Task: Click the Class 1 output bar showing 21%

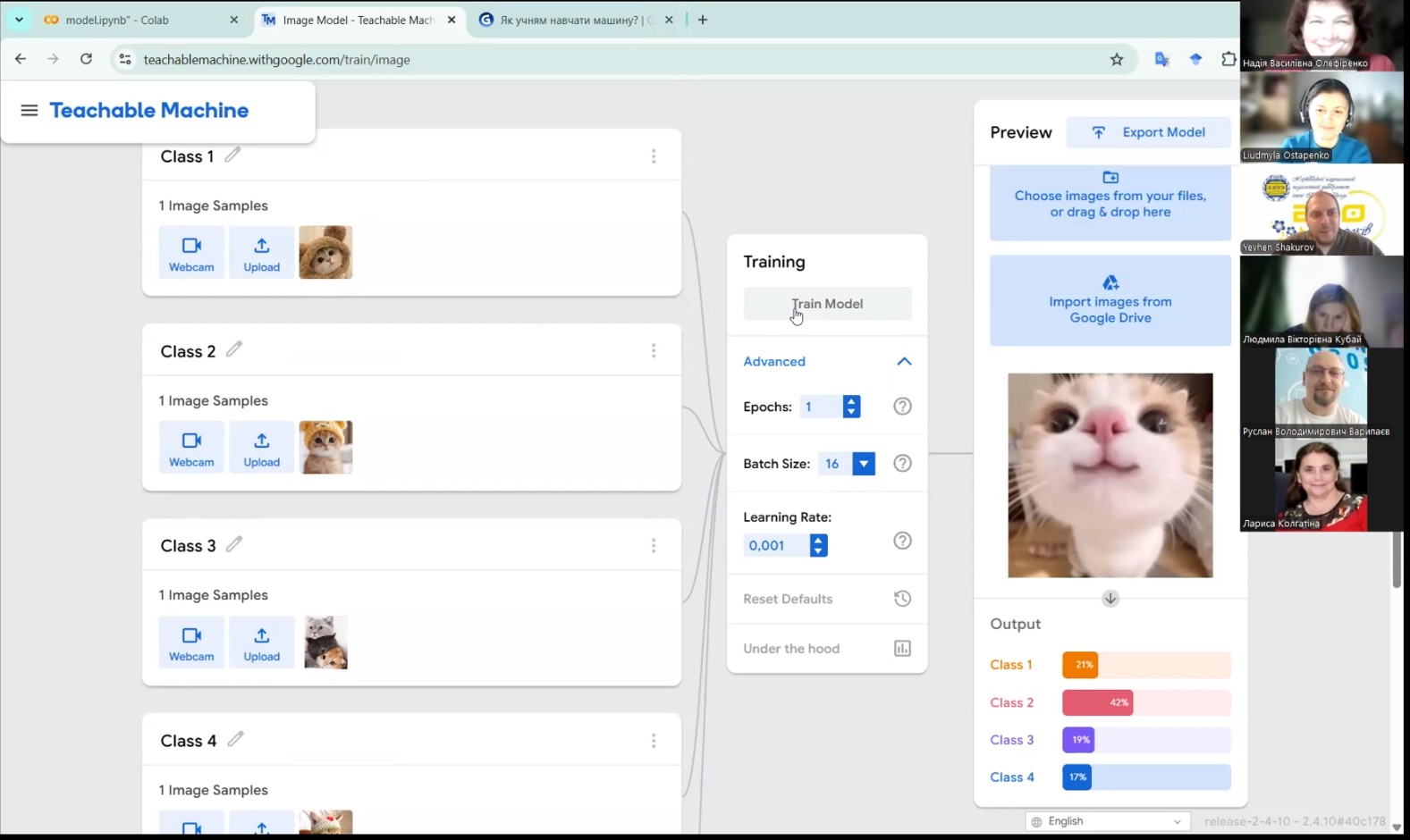Action: point(1146,665)
